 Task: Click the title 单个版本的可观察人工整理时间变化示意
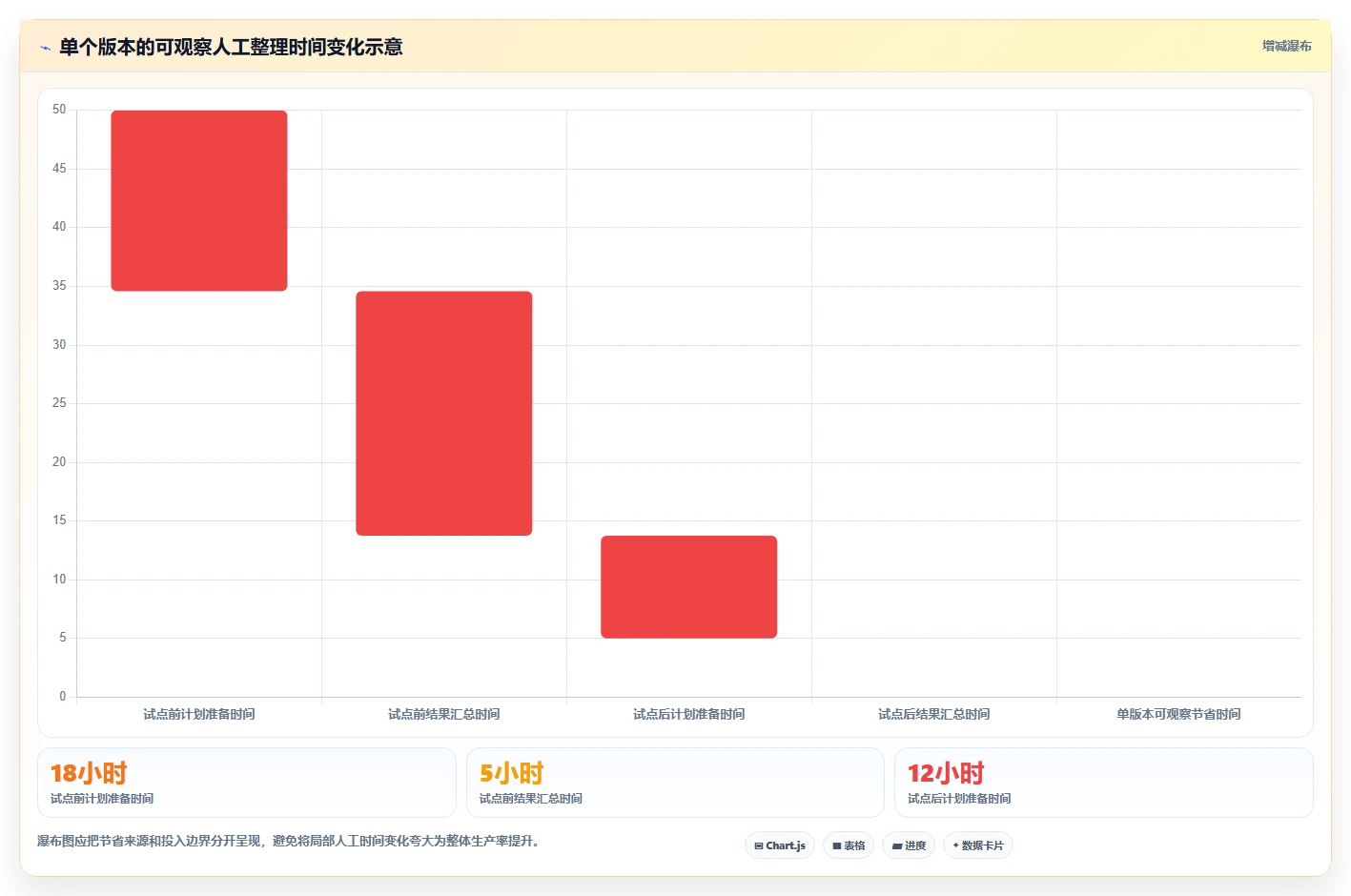pyautogui.click(x=231, y=47)
